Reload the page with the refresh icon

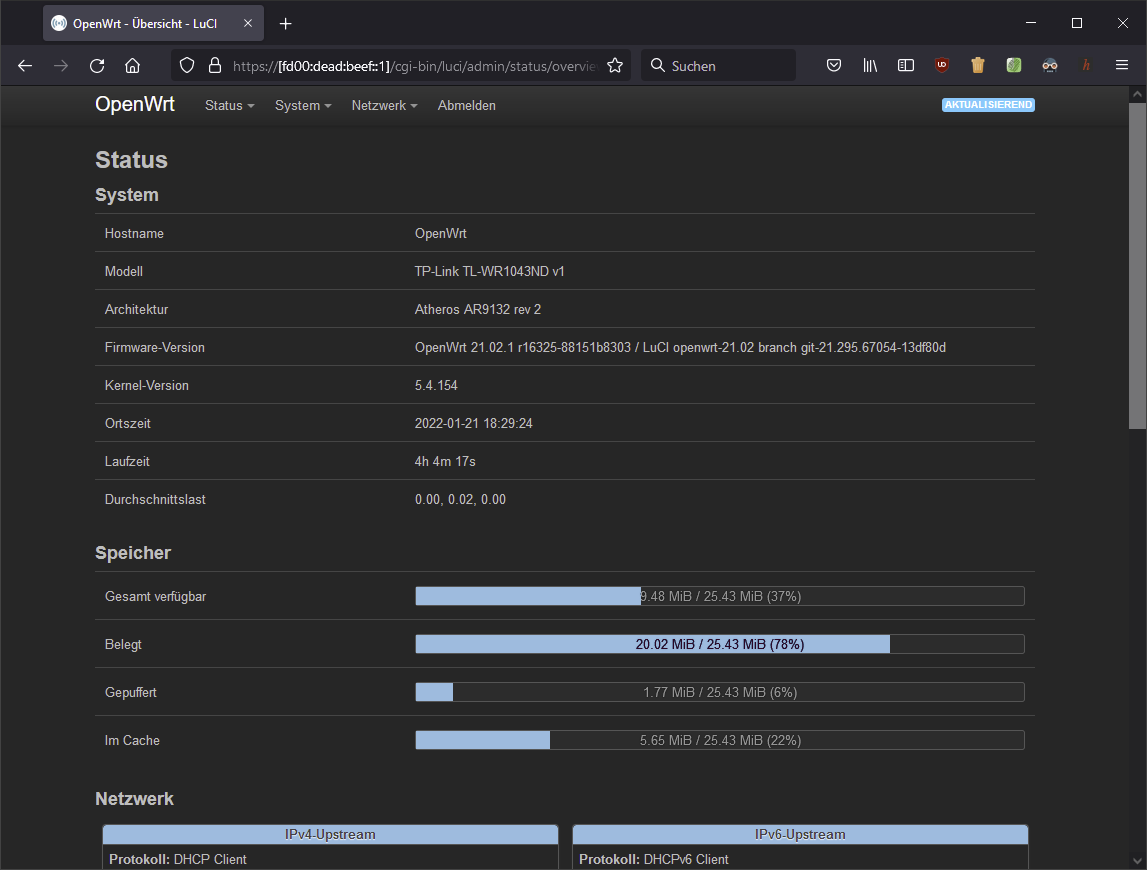click(x=97, y=66)
